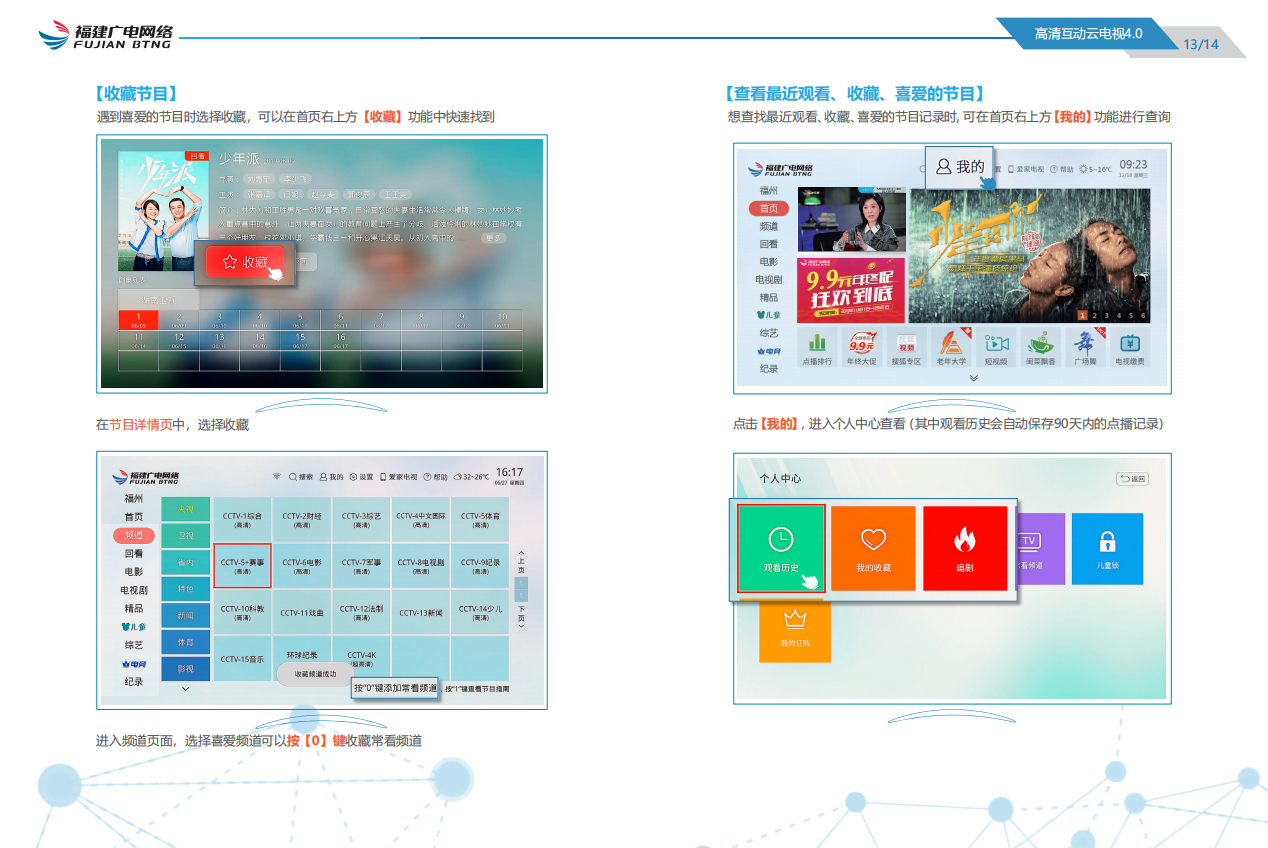Image resolution: width=1268 pixels, height=848 pixels.
Task: Expand channel categories chevron below 影视
Action: [x=185, y=689]
